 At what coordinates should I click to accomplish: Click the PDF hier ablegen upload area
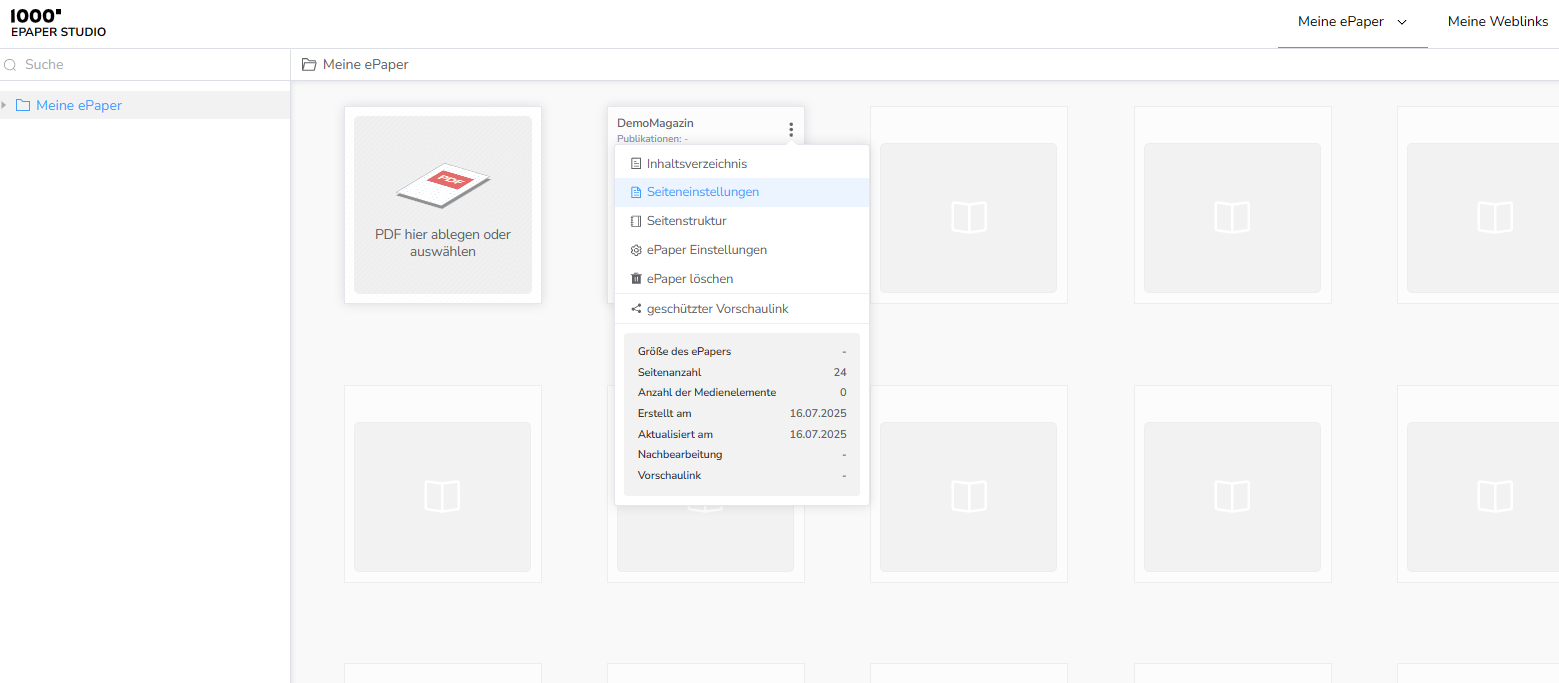coord(443,205)
